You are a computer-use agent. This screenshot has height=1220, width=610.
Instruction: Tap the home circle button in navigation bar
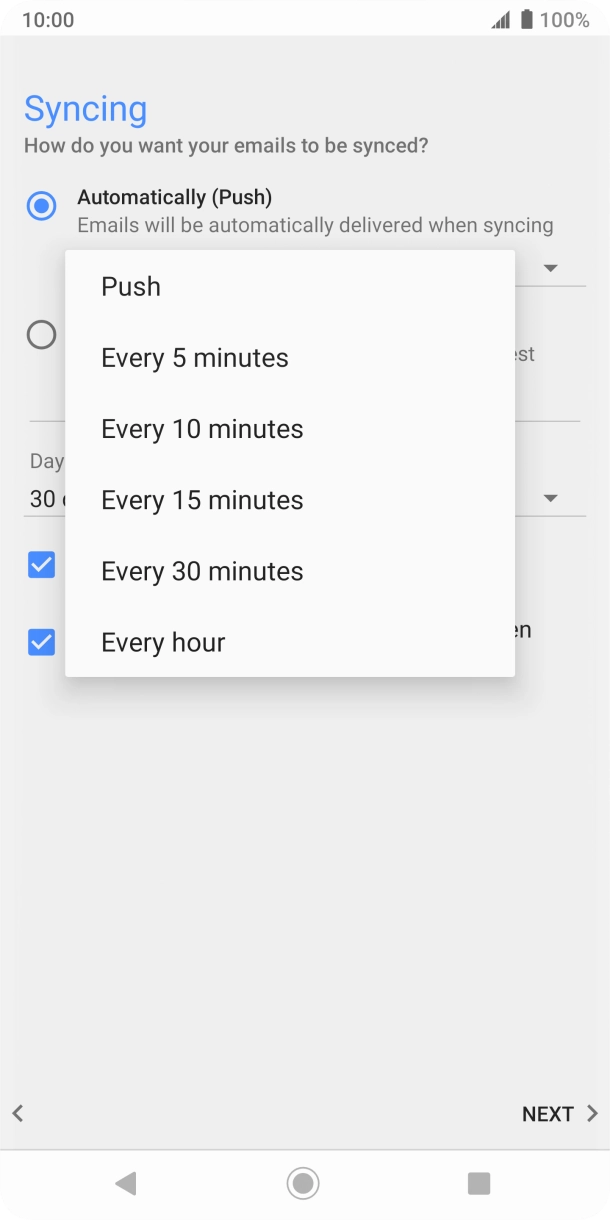coord(302,1183)
